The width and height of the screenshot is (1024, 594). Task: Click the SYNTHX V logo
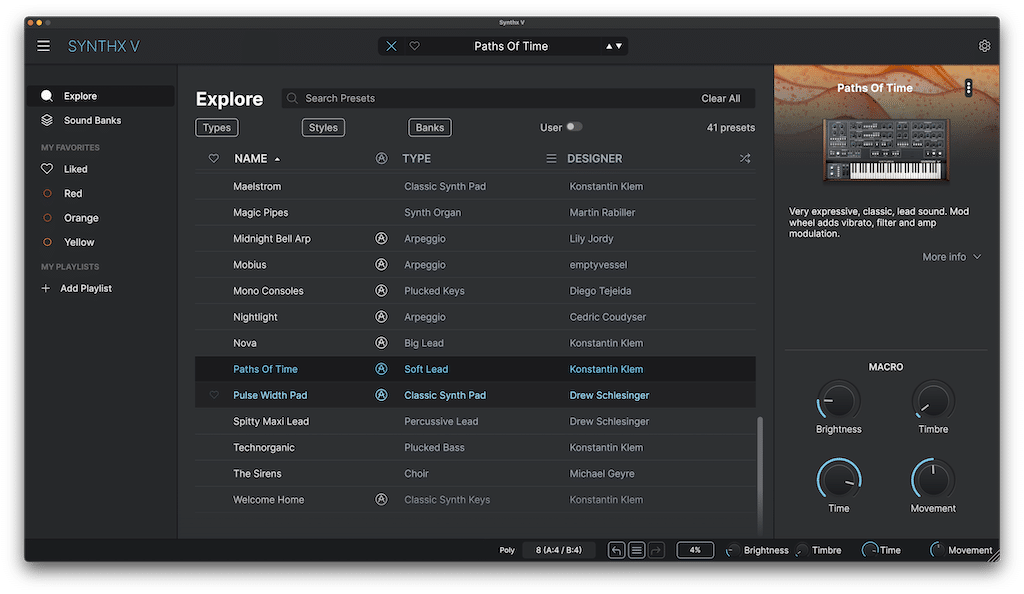104,46
